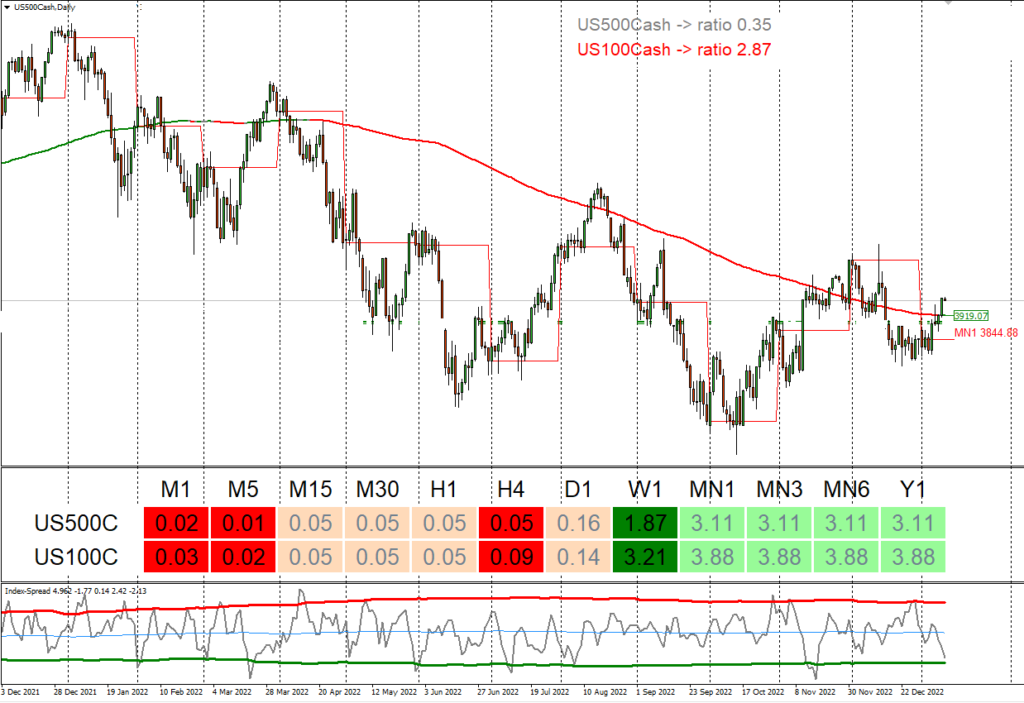Click the H1 timeframe column header
The height and width of the screenshot is (703, 1024).
[444, 489]
